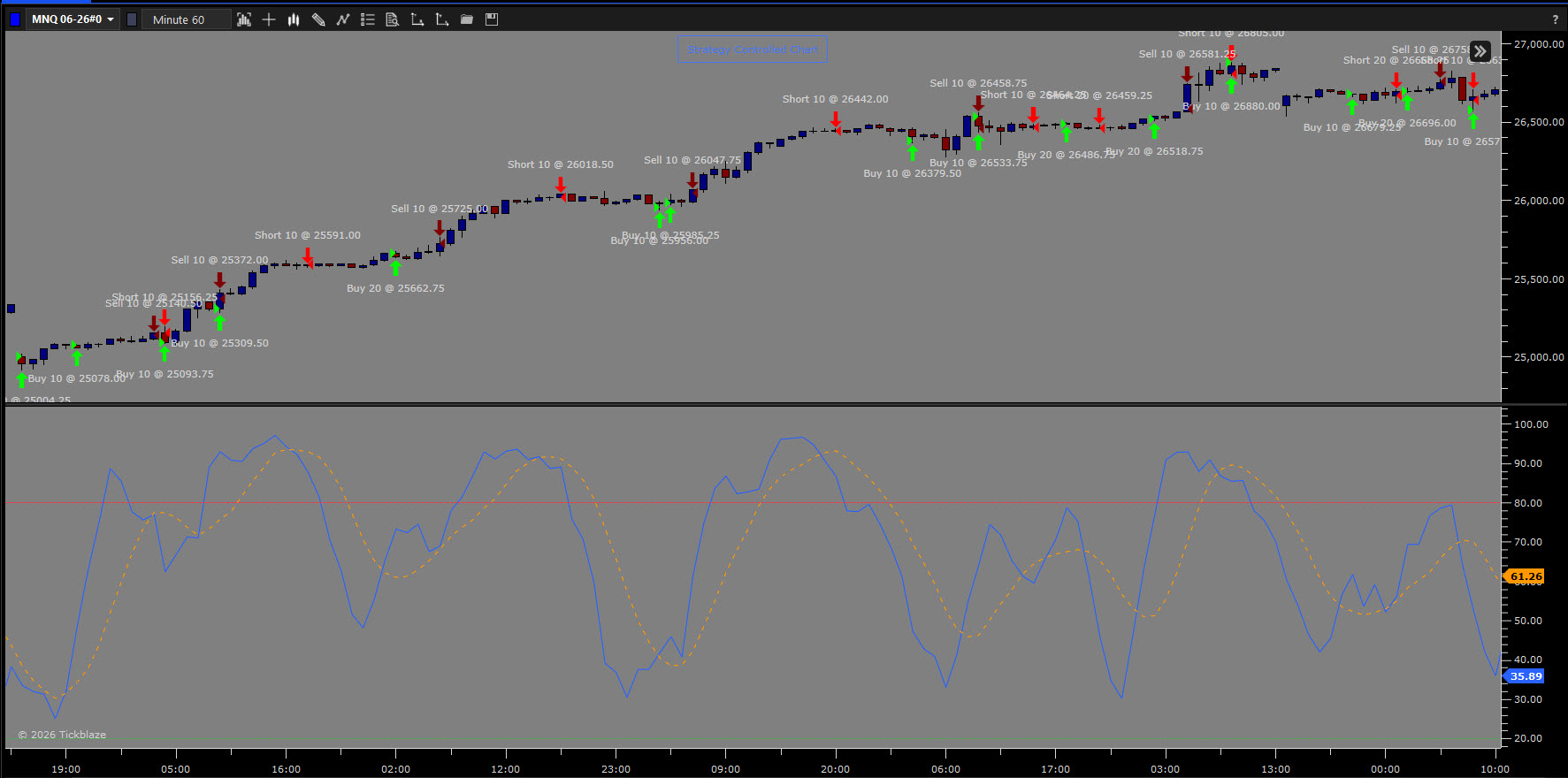Select the crosshair cursor tool
This screenshot has width=1568, height=778.
(x=269, y=19)
